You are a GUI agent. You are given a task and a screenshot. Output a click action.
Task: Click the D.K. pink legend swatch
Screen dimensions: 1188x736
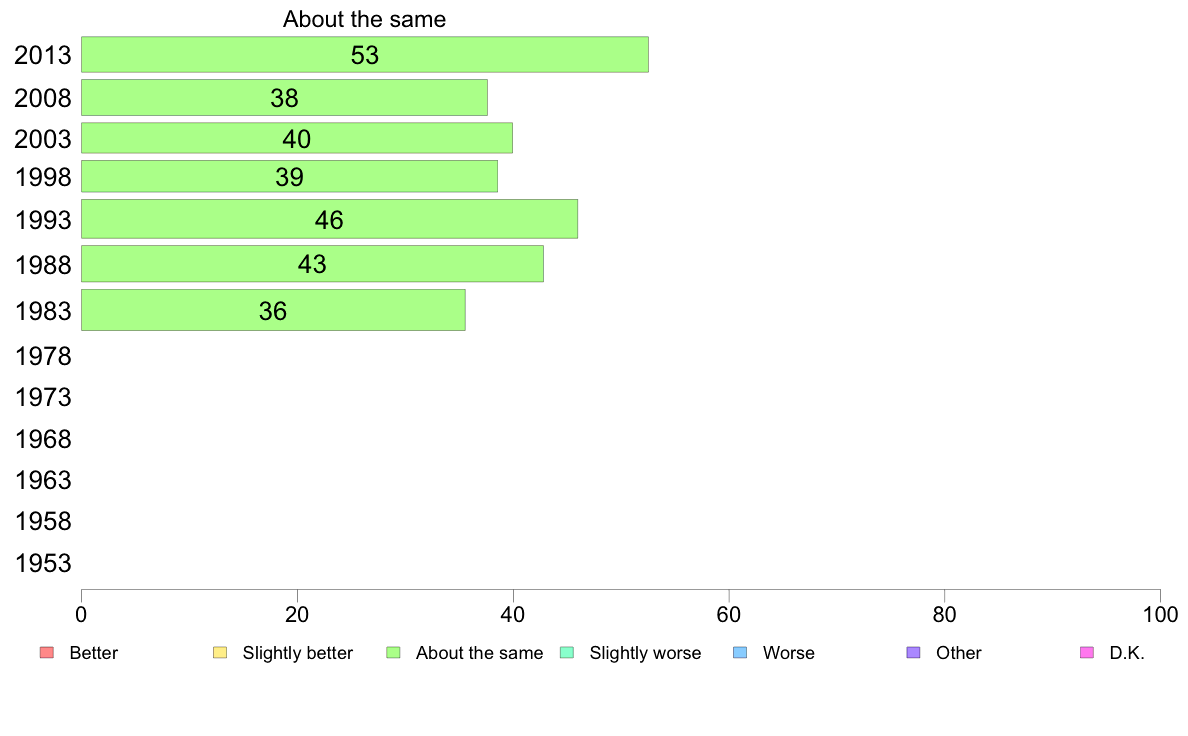coord(1086,653)
